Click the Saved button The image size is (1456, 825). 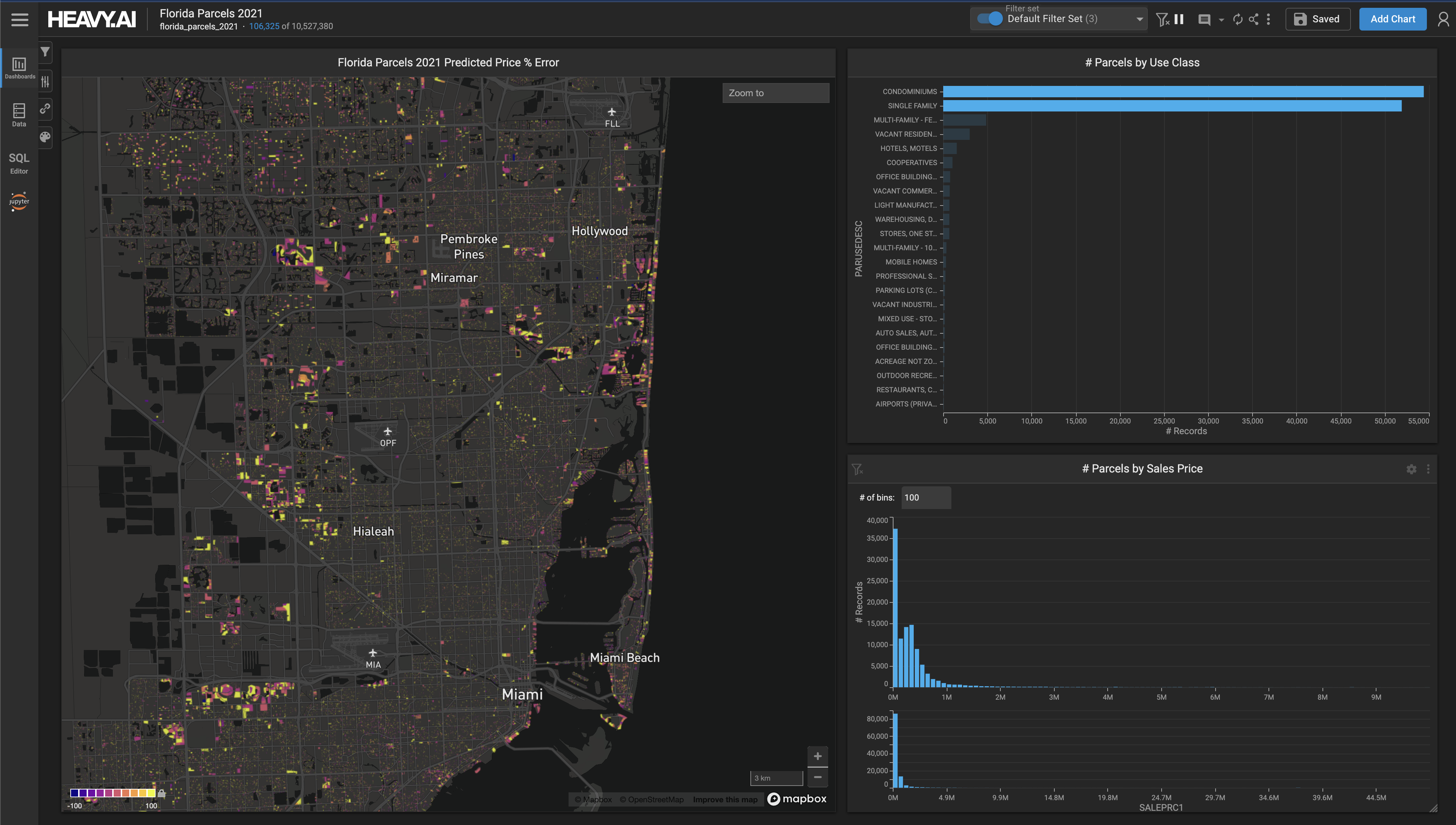(x=1317, y=19)
